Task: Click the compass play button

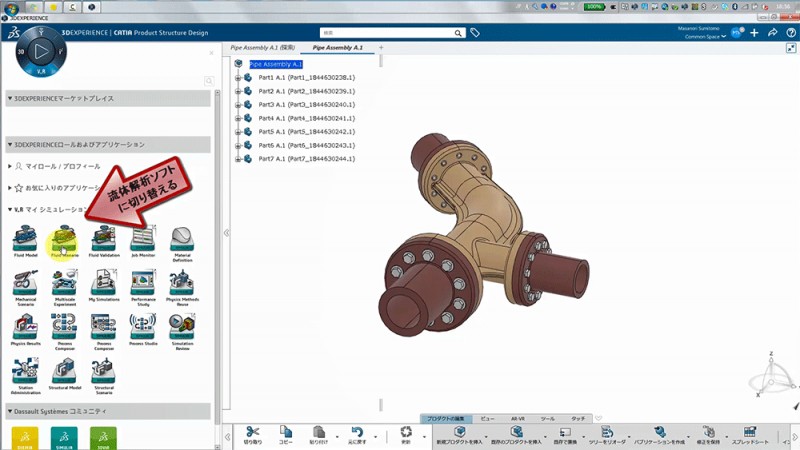Action: tap(41, 51)
